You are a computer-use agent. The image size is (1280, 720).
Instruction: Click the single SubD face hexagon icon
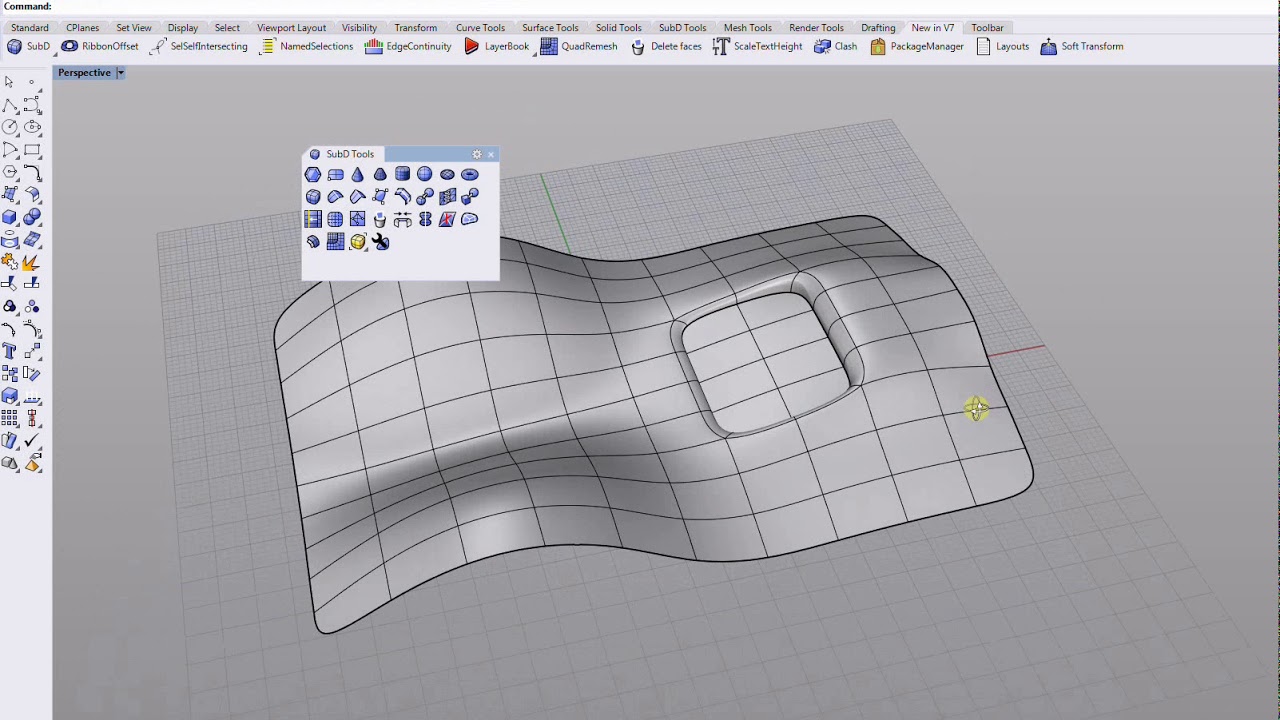(313, 175)
